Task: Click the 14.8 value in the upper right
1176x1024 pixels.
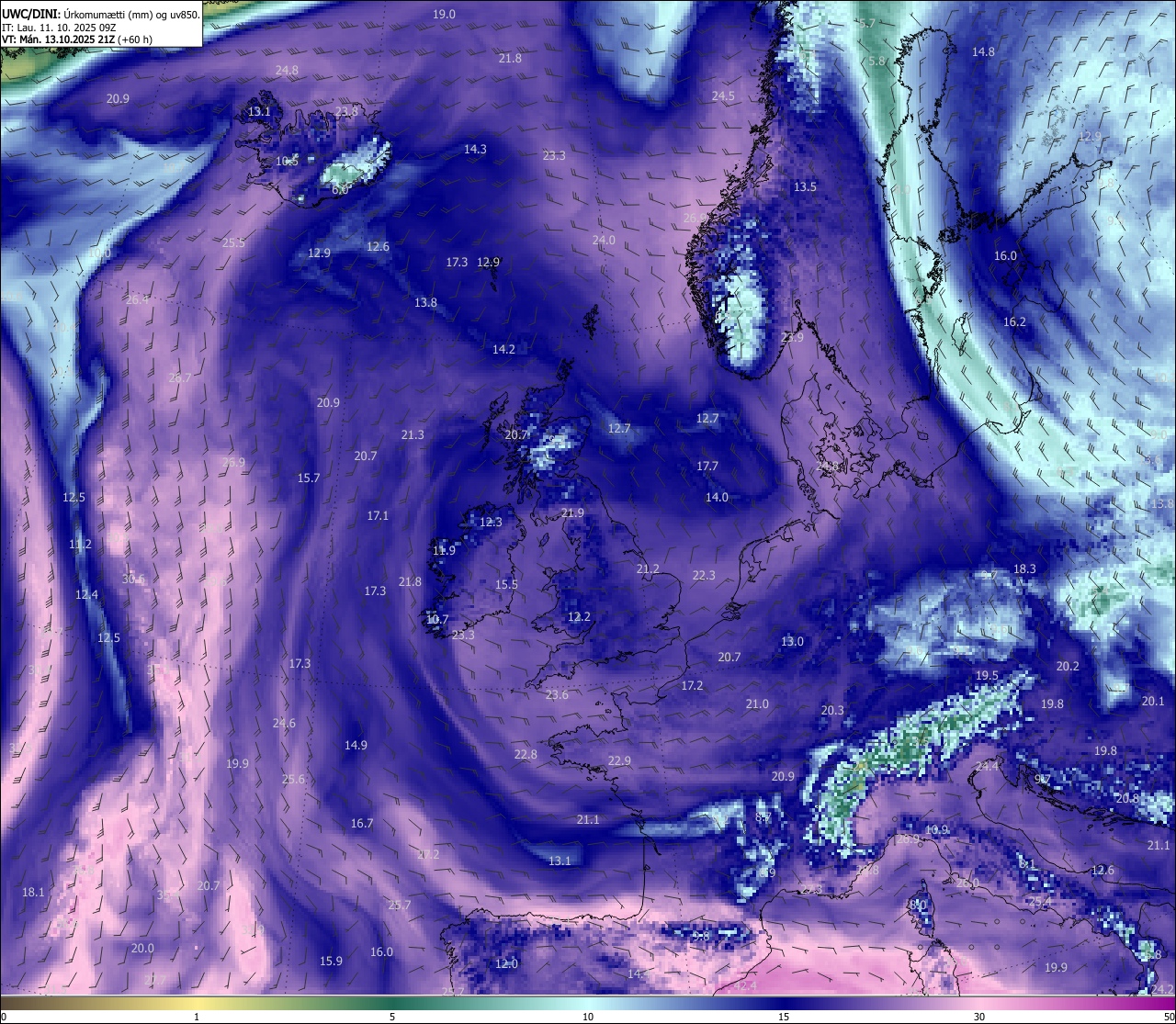Action: (983, 51)
